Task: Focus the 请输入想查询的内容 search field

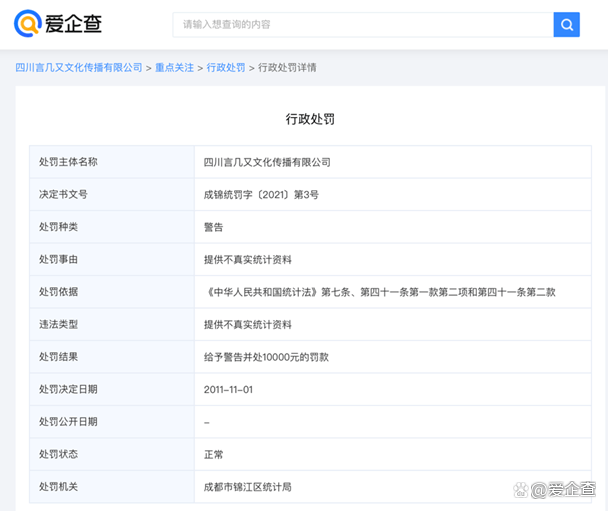Action: point(363,24)
